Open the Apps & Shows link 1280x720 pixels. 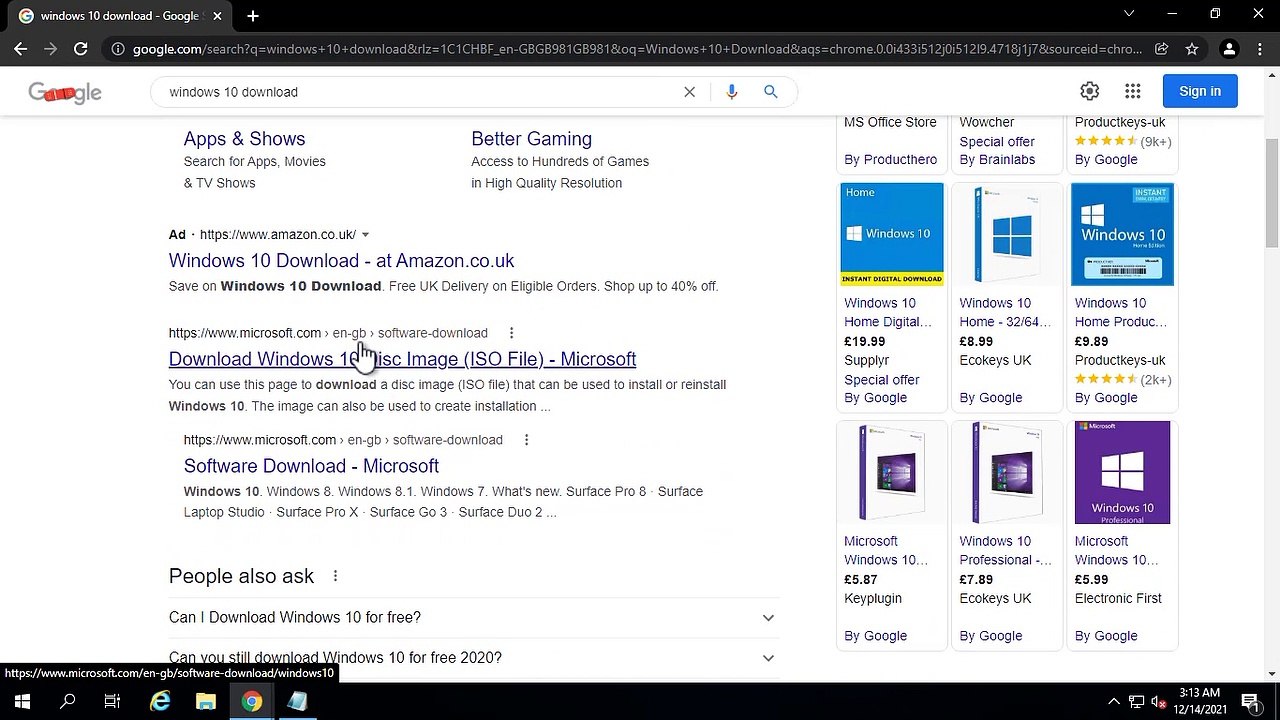[x=244, y=139]
